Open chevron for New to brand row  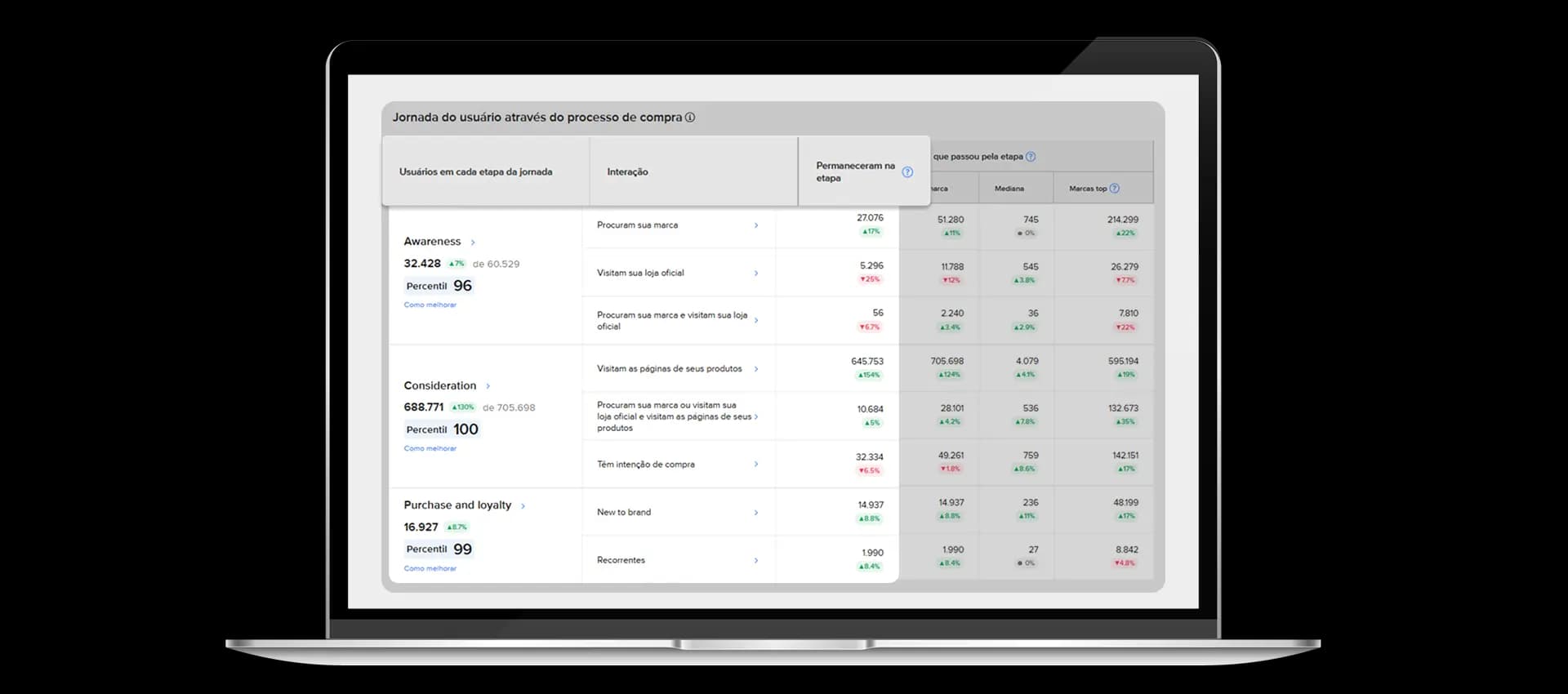click(756, 513)
